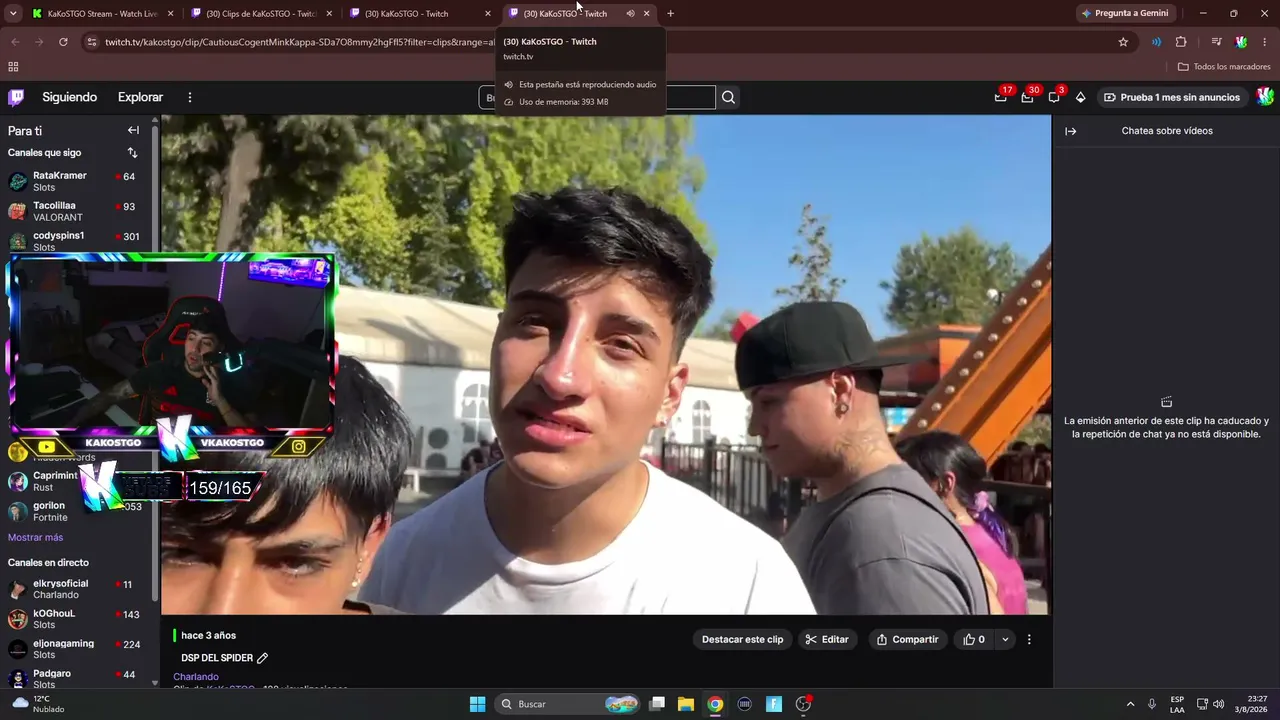Open the tab search dropdown in Chrome
Screen dimensions: 1280x720
(x=13, y=14)
